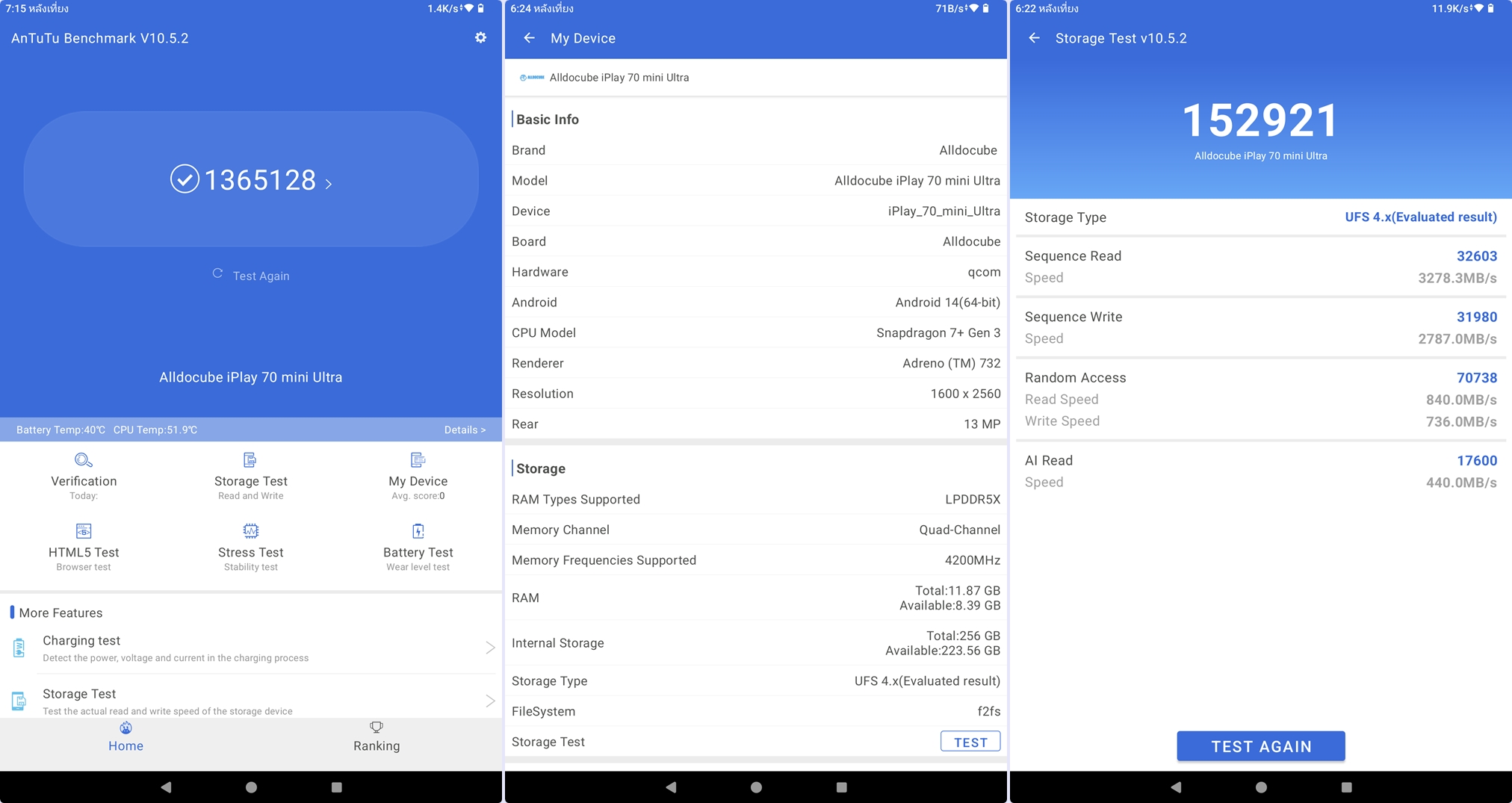Open settings gear in AnTuTu home screen
Screen dimensions: 1512x803
(x=480, y=37)
